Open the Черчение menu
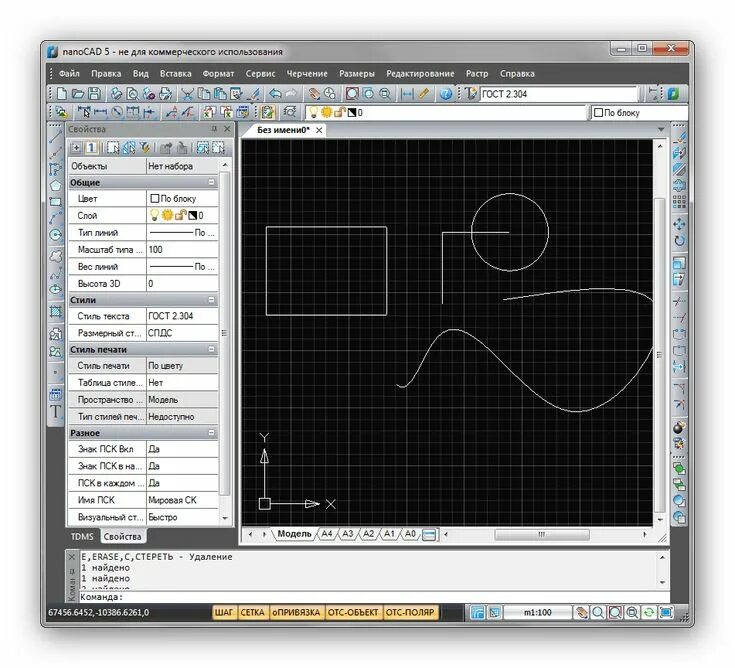Screen dimensions: 735x668 coord(307,74)
